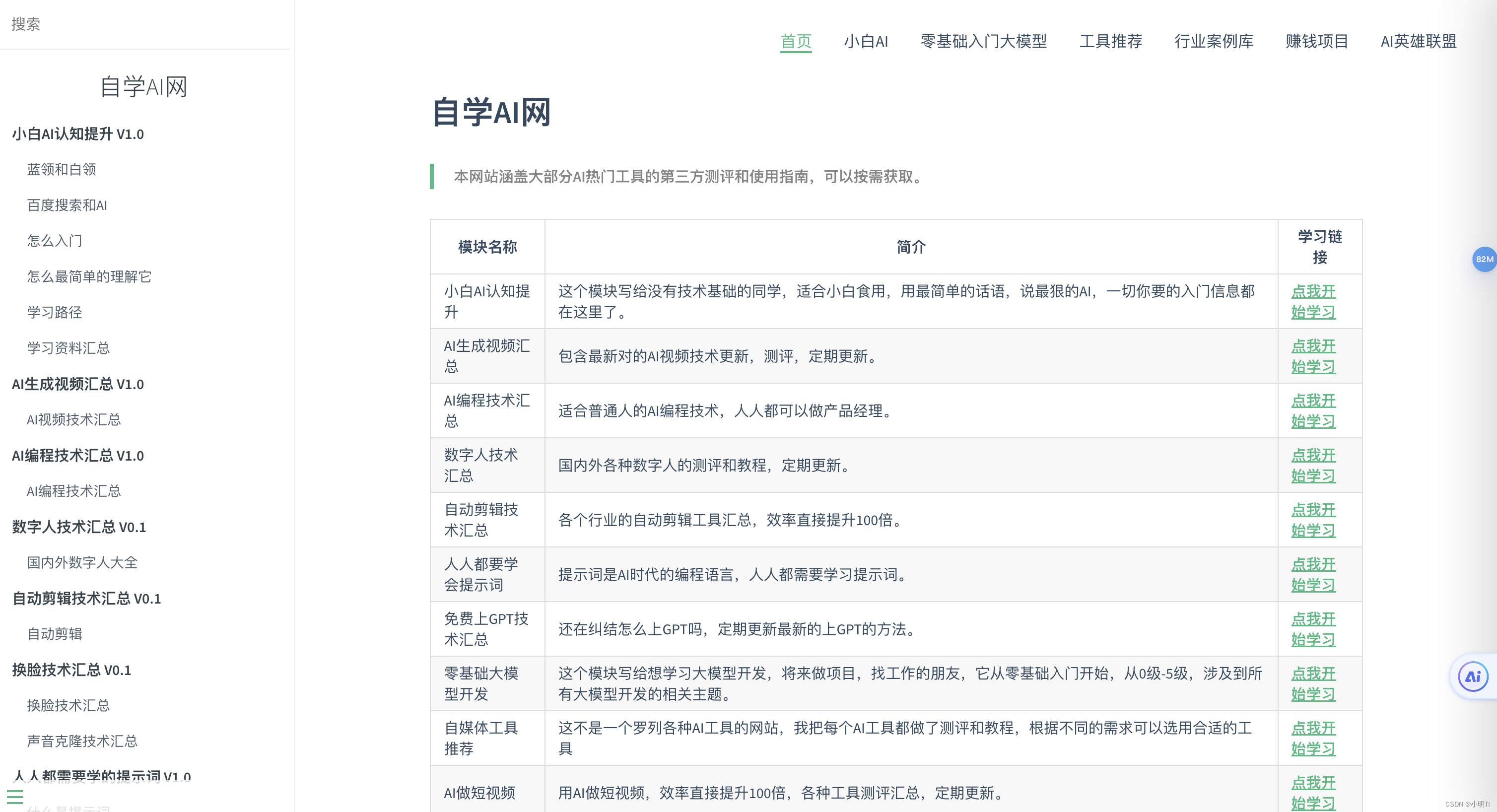Click 点我开始学习 link for 小白AI认知提升

click(1313, 301)
